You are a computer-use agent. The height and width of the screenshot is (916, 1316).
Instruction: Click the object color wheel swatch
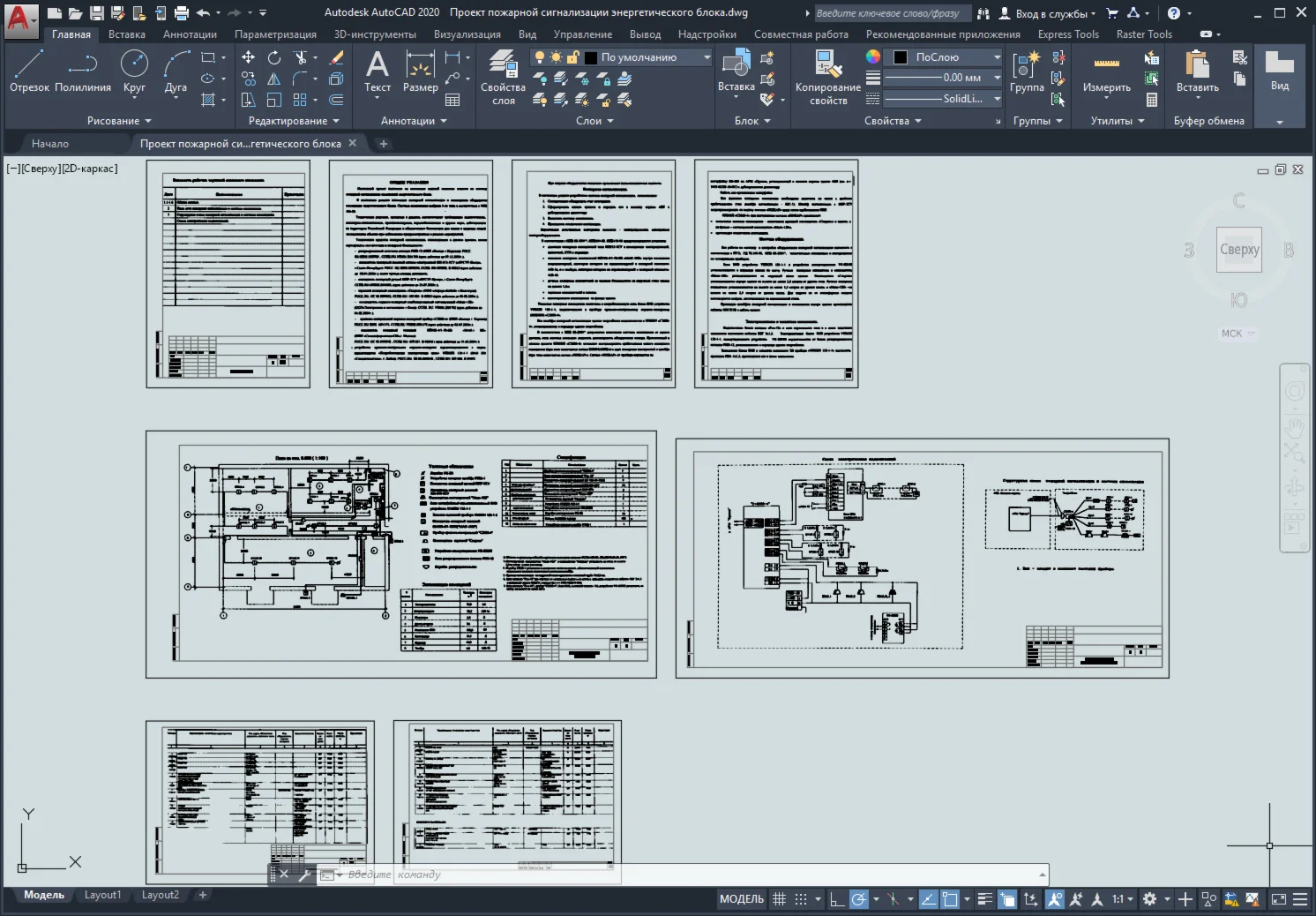click(x=873, y=56)
